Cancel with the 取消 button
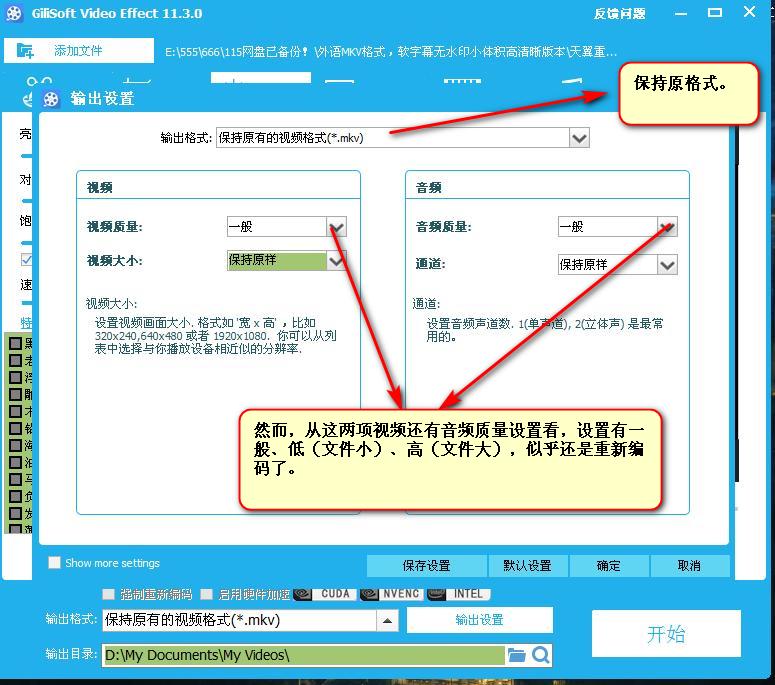 click(x=689, y=565)
